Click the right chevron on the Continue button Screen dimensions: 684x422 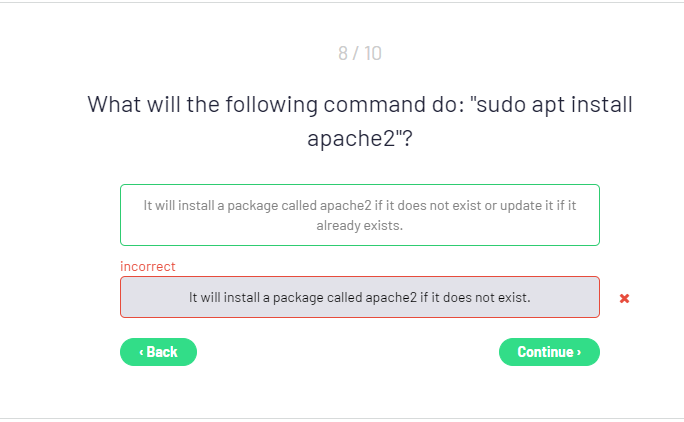tap(579, 352)
